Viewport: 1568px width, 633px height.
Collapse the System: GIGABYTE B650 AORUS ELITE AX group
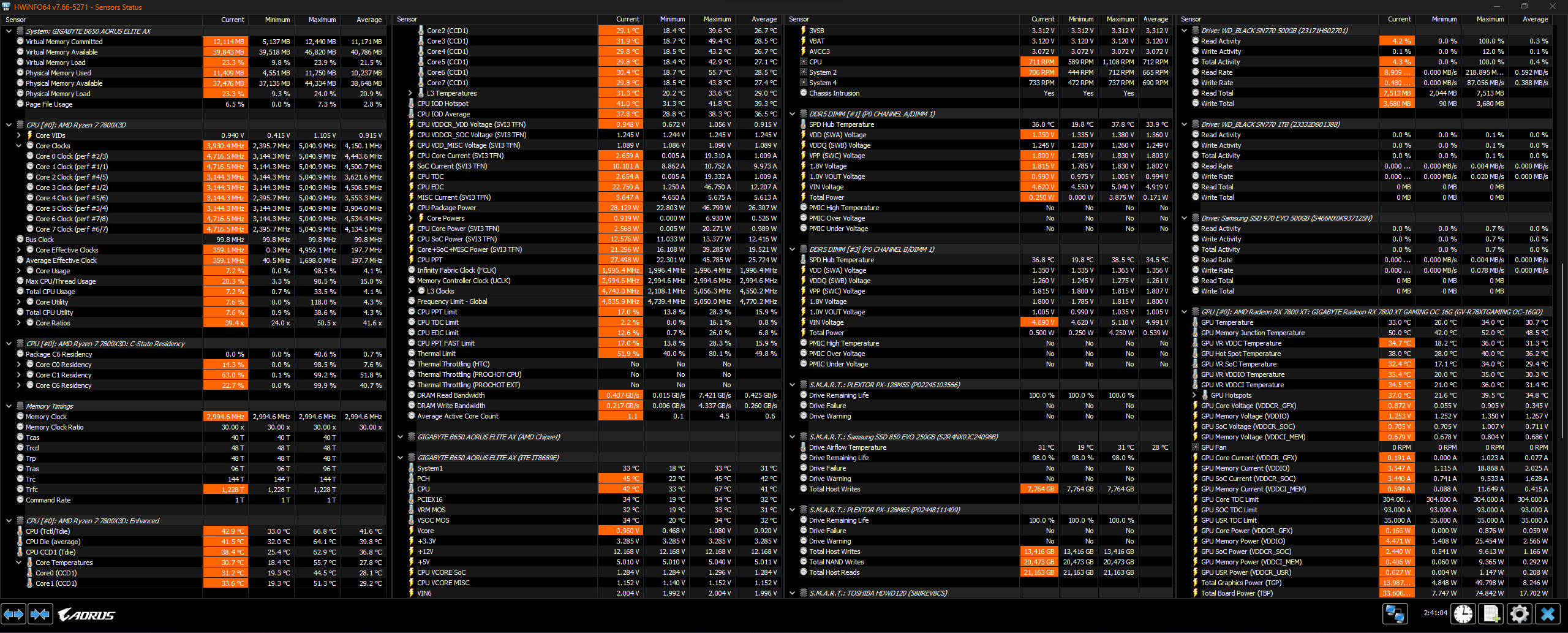9,31
